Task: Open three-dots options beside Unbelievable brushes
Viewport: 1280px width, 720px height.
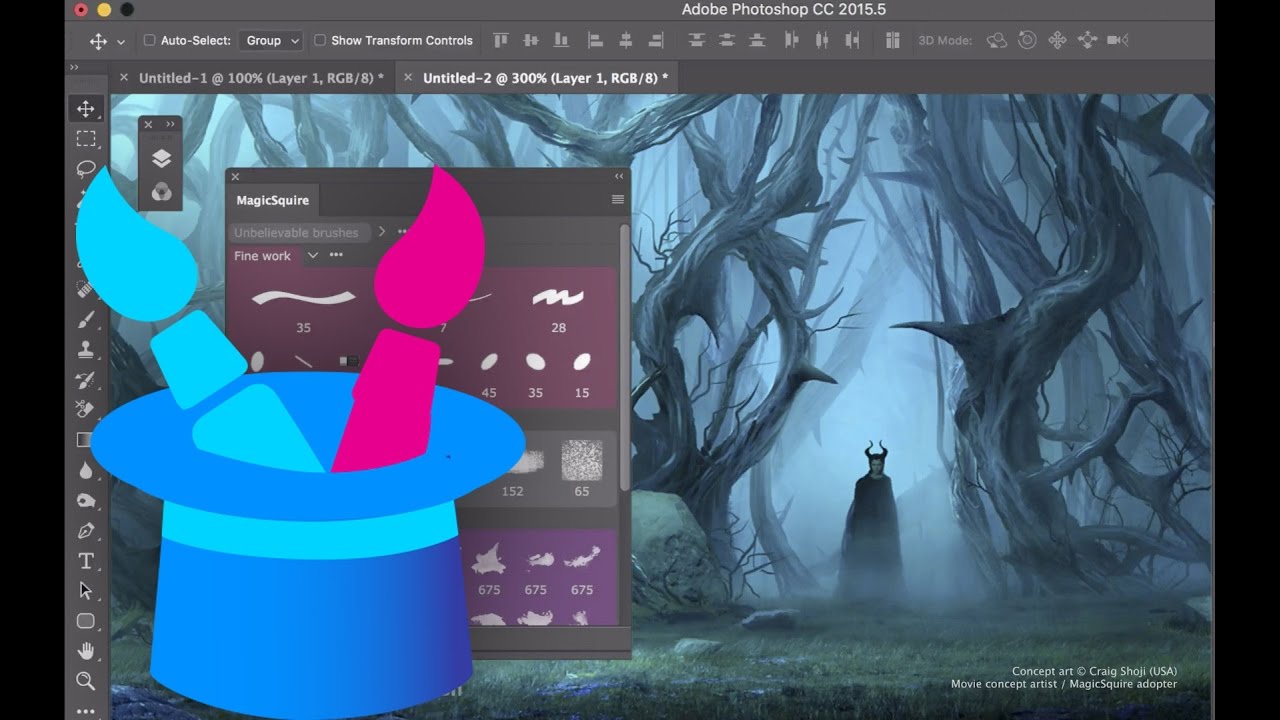Action: 404,232
